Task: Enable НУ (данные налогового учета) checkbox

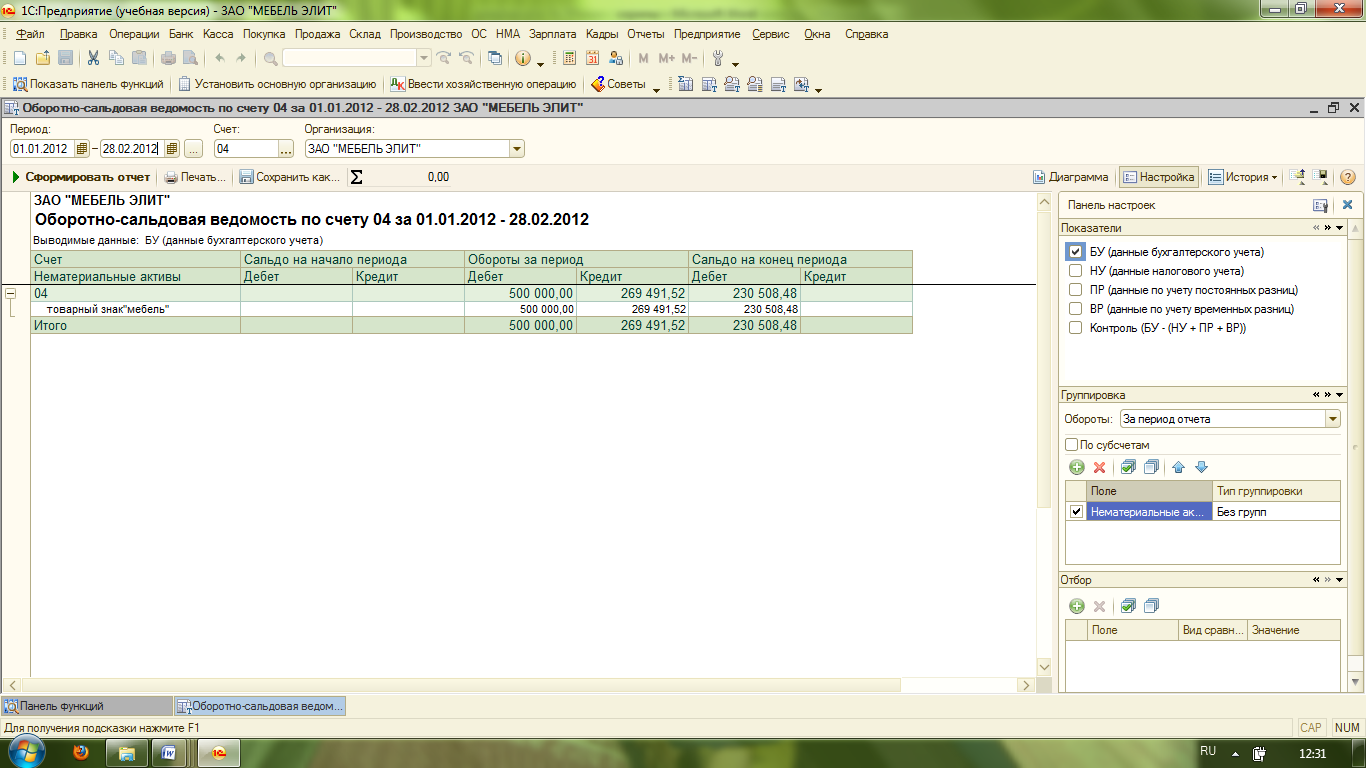Action: click(x=1075, y=271)
